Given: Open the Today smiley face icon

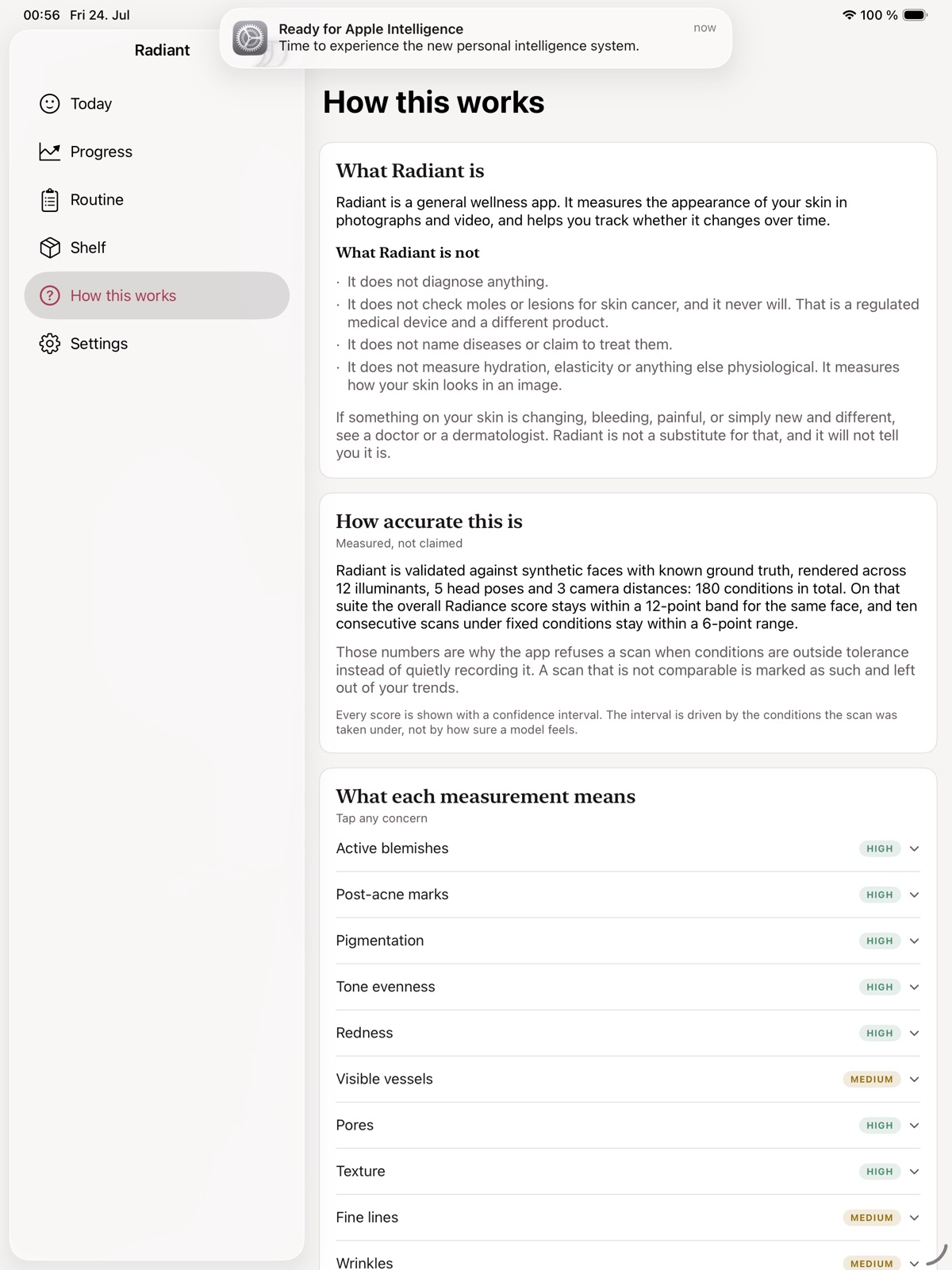Looking at the screenshot, I should [x=50, y=104].
